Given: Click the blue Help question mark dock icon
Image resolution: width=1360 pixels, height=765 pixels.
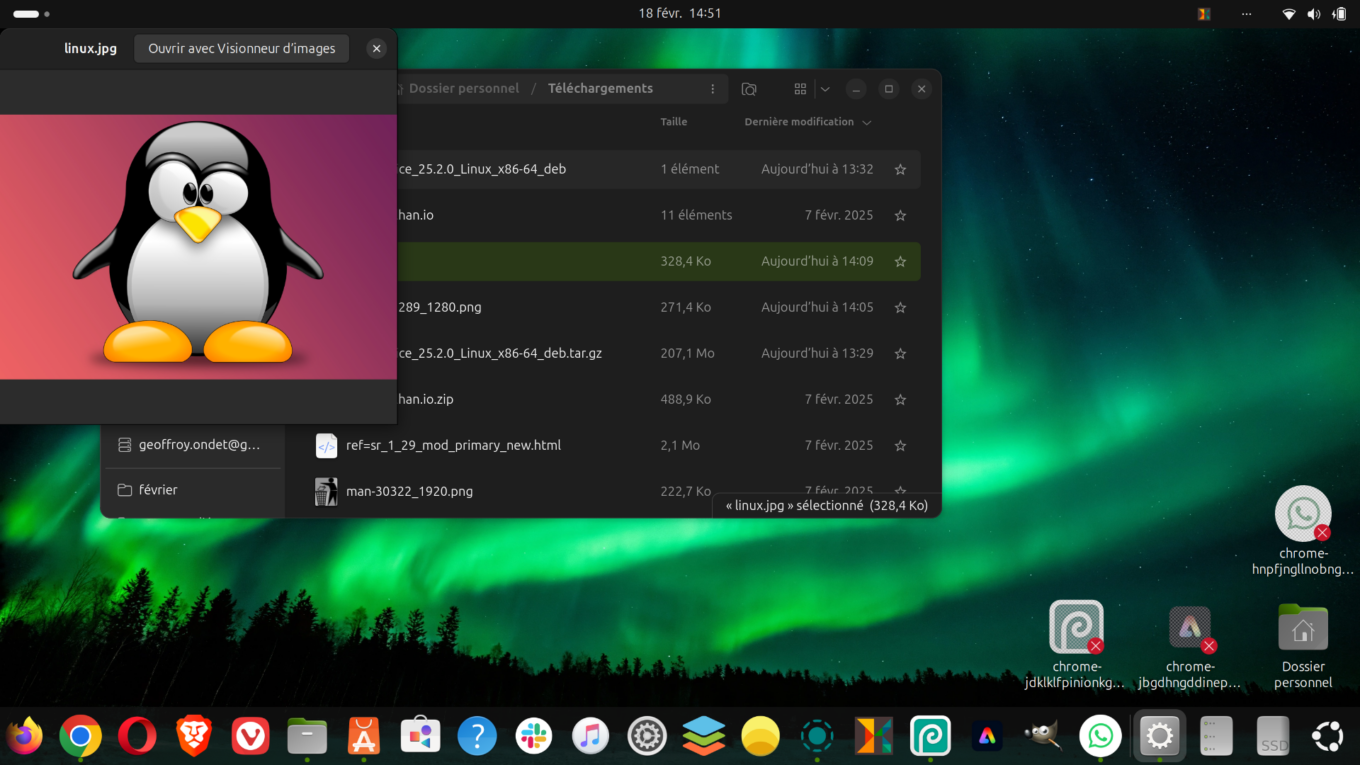Looking at the screenshot, I should tap(477, 737).
